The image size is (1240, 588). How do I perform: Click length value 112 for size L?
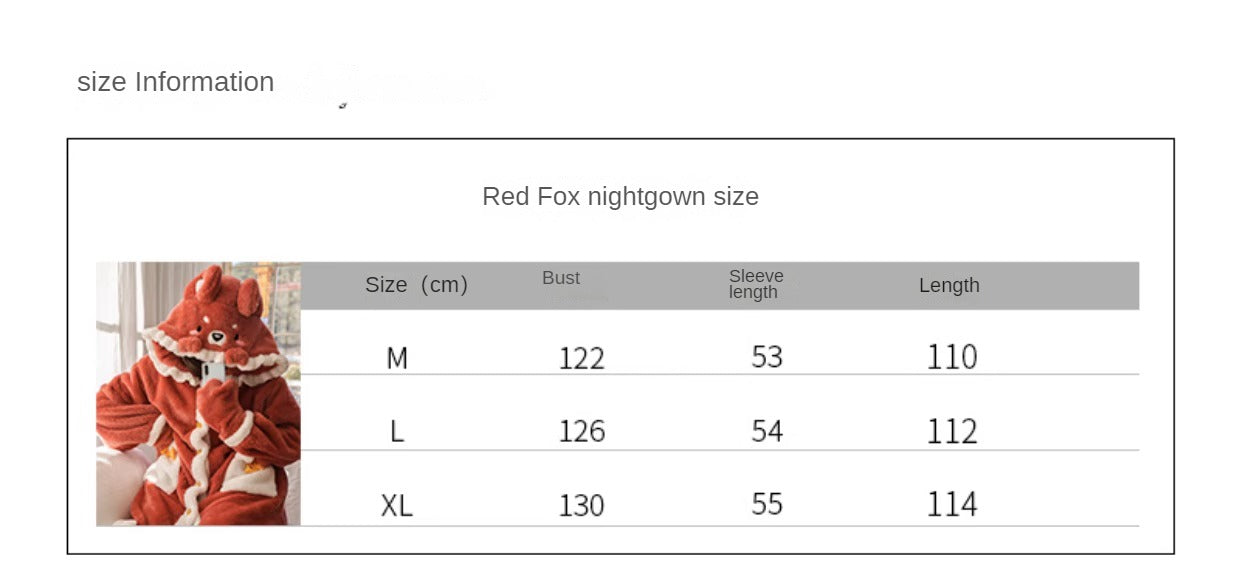[951, 431]
